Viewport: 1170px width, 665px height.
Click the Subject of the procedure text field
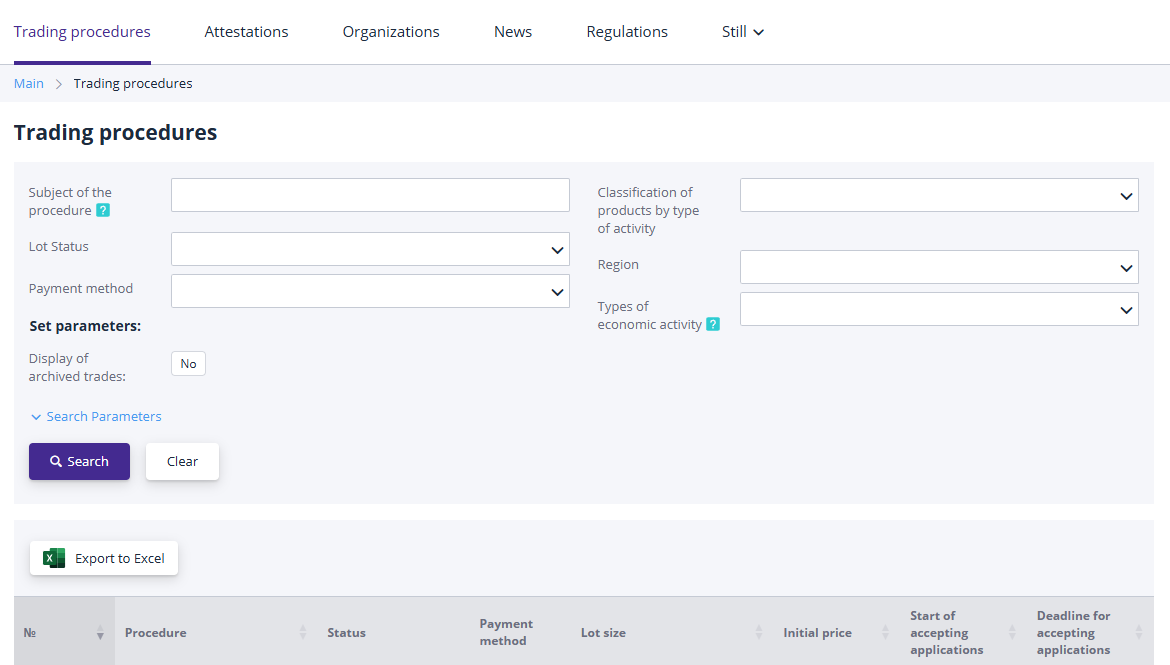[x=370, y=195]
